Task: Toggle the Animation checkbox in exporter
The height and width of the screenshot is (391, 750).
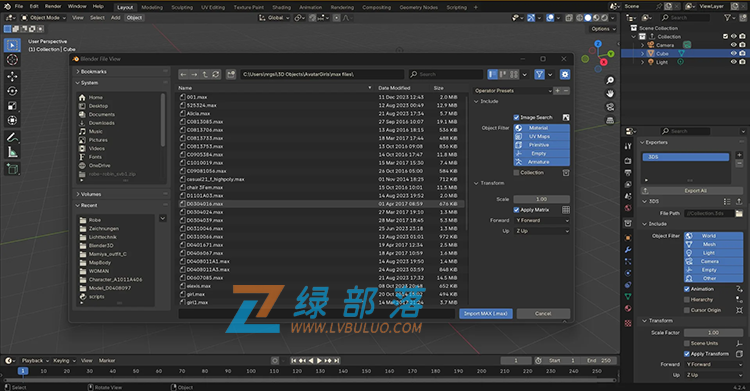Action: [687, 289]
